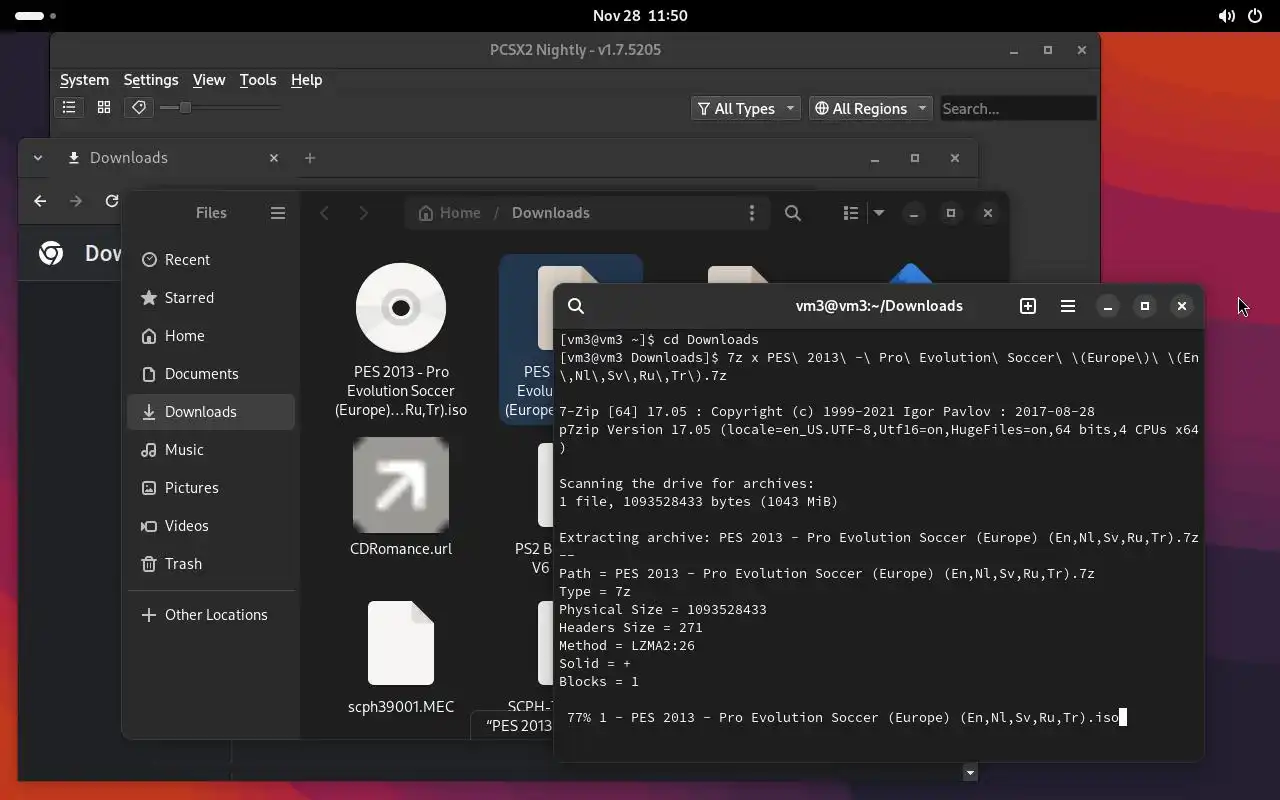Open the System menu in PCSX2
This screenshot has height=800, width=1280.
84,80
